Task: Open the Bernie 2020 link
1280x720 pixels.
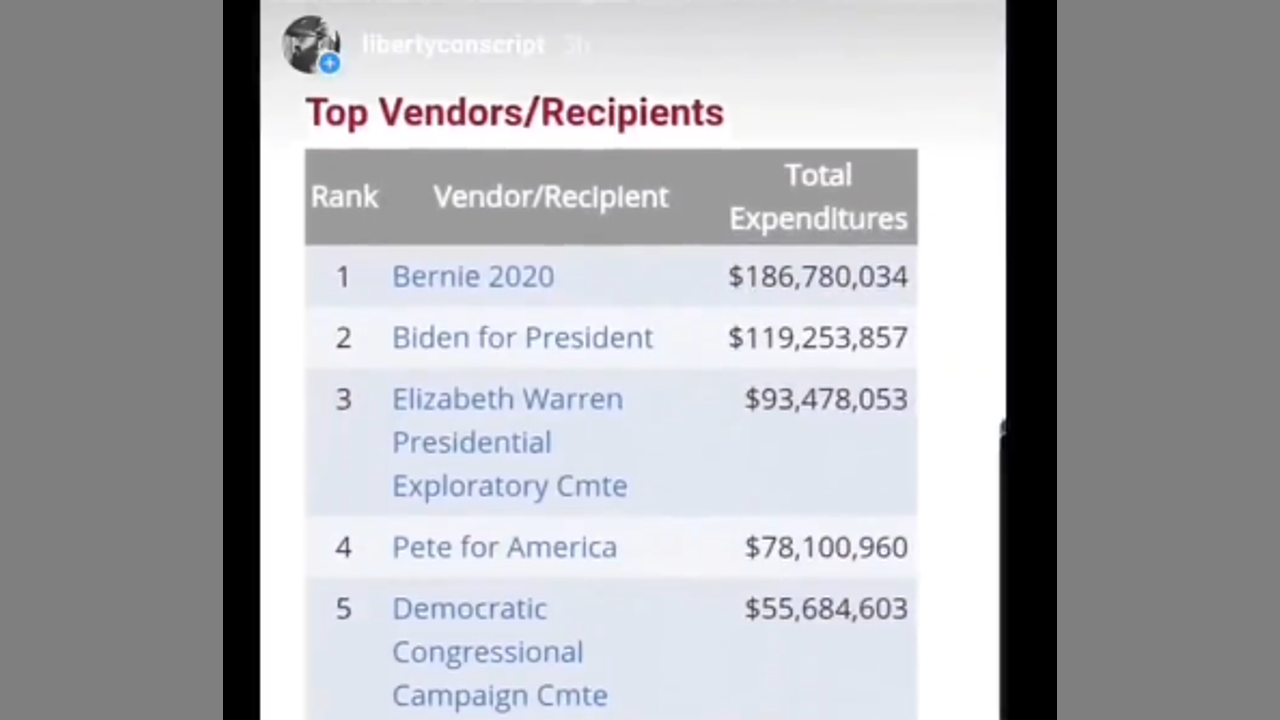Action: (x=473, y=277)
